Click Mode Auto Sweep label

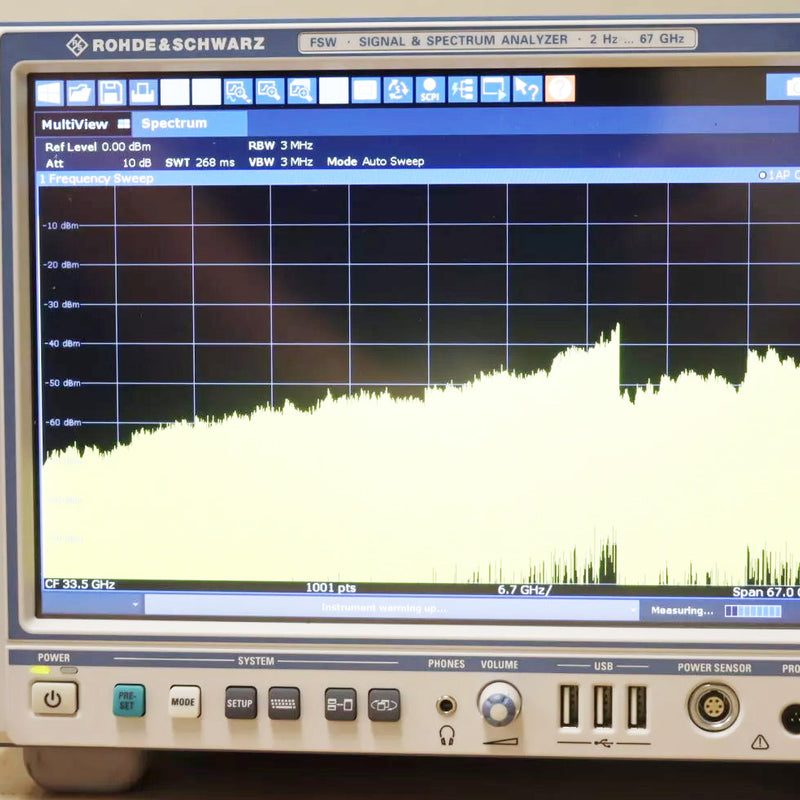376,161
